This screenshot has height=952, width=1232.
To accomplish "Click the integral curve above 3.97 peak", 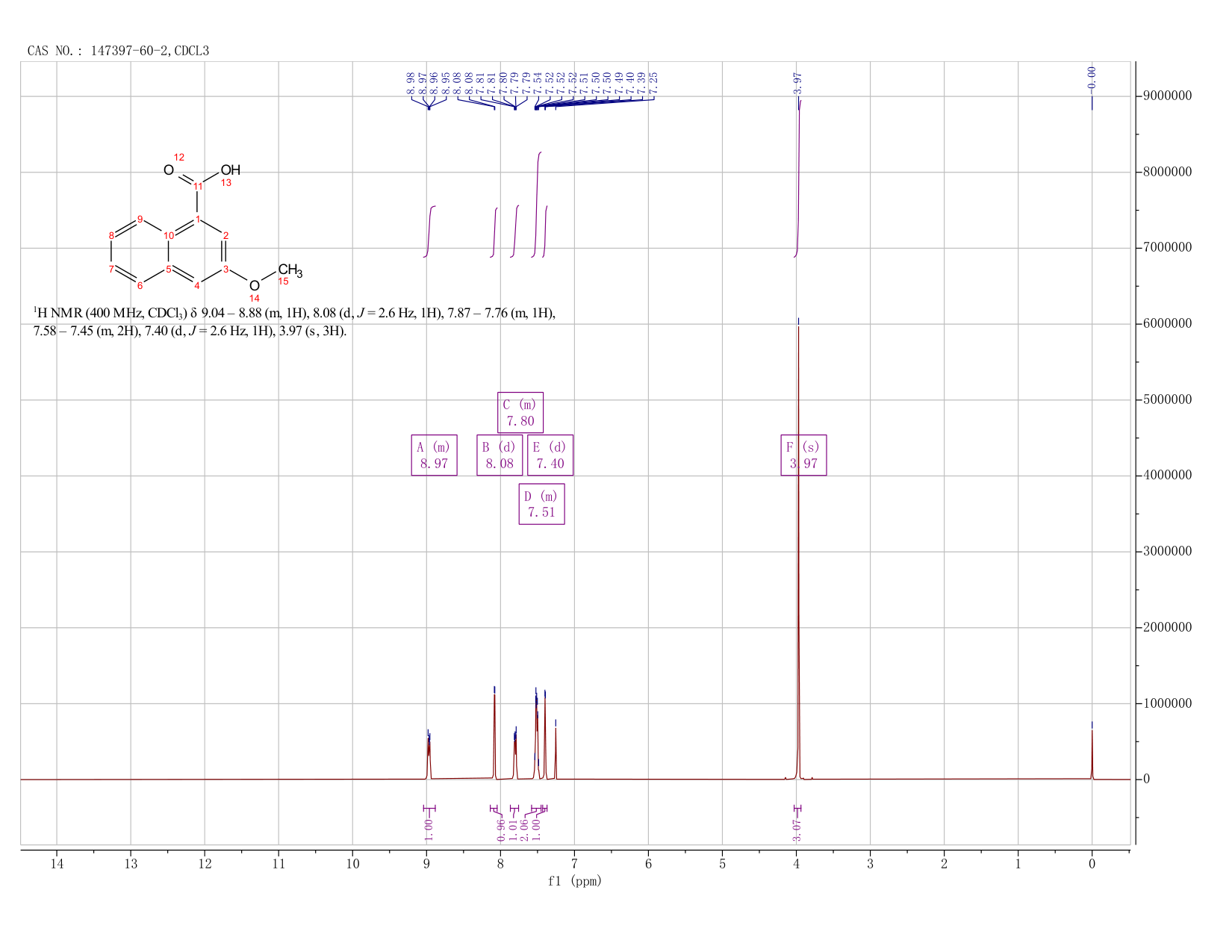I will pos(797,178).
